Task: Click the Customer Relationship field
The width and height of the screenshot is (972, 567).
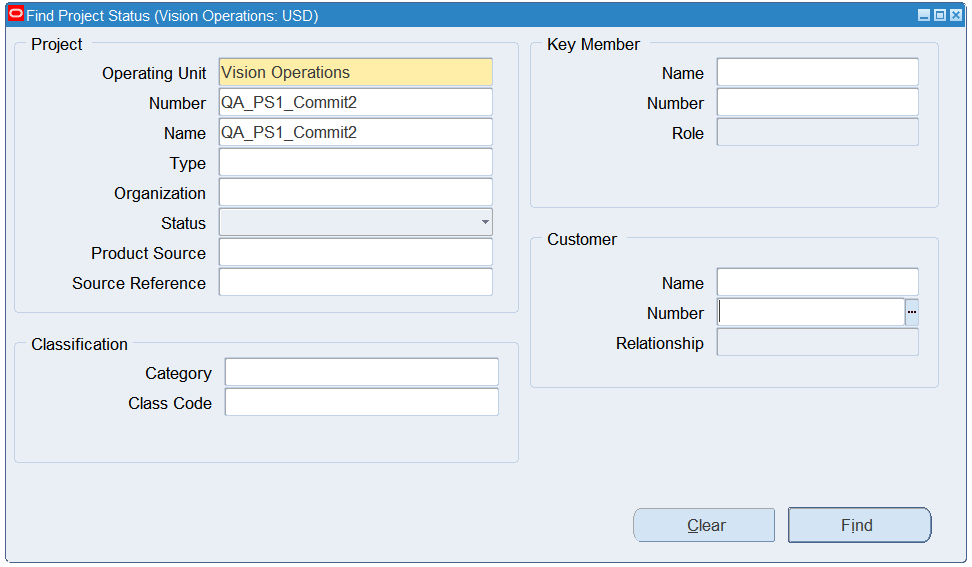Action: coord(818,342)
